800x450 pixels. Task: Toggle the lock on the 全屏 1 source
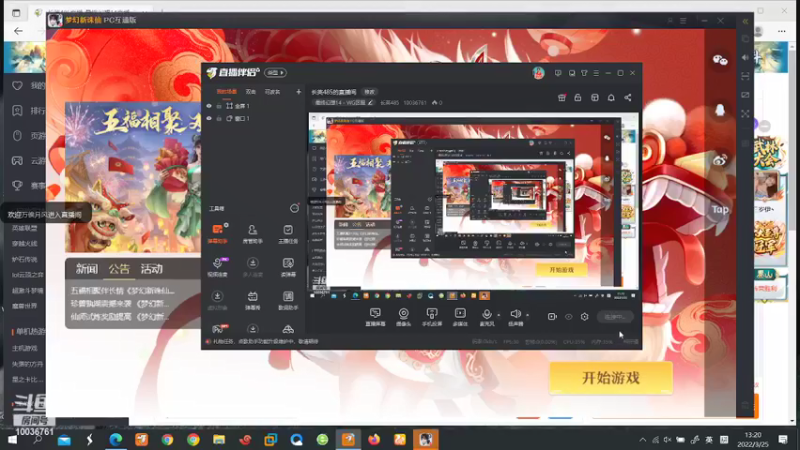(219, 106)
